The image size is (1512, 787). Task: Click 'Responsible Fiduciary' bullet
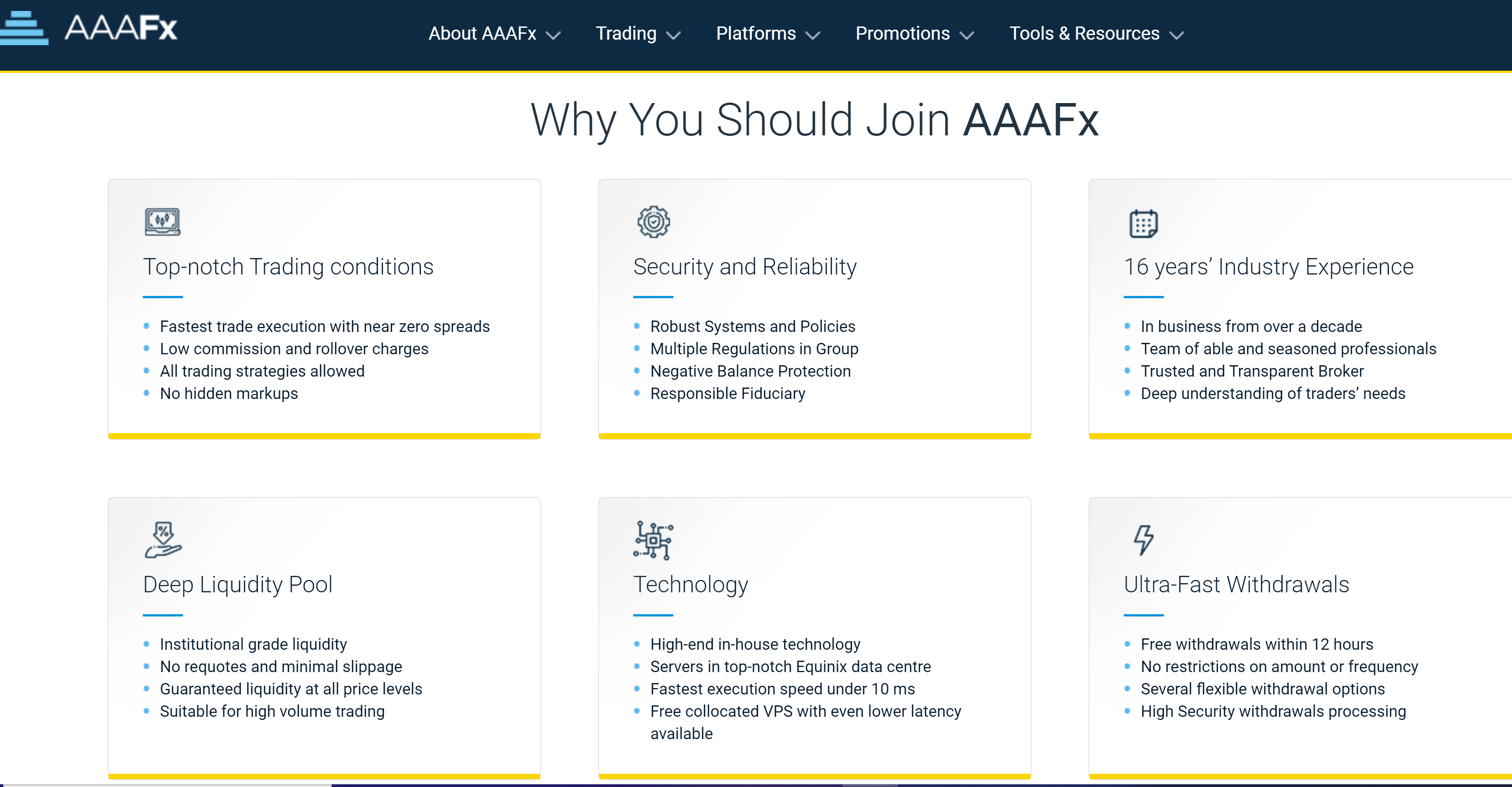[x=727, y=393]
